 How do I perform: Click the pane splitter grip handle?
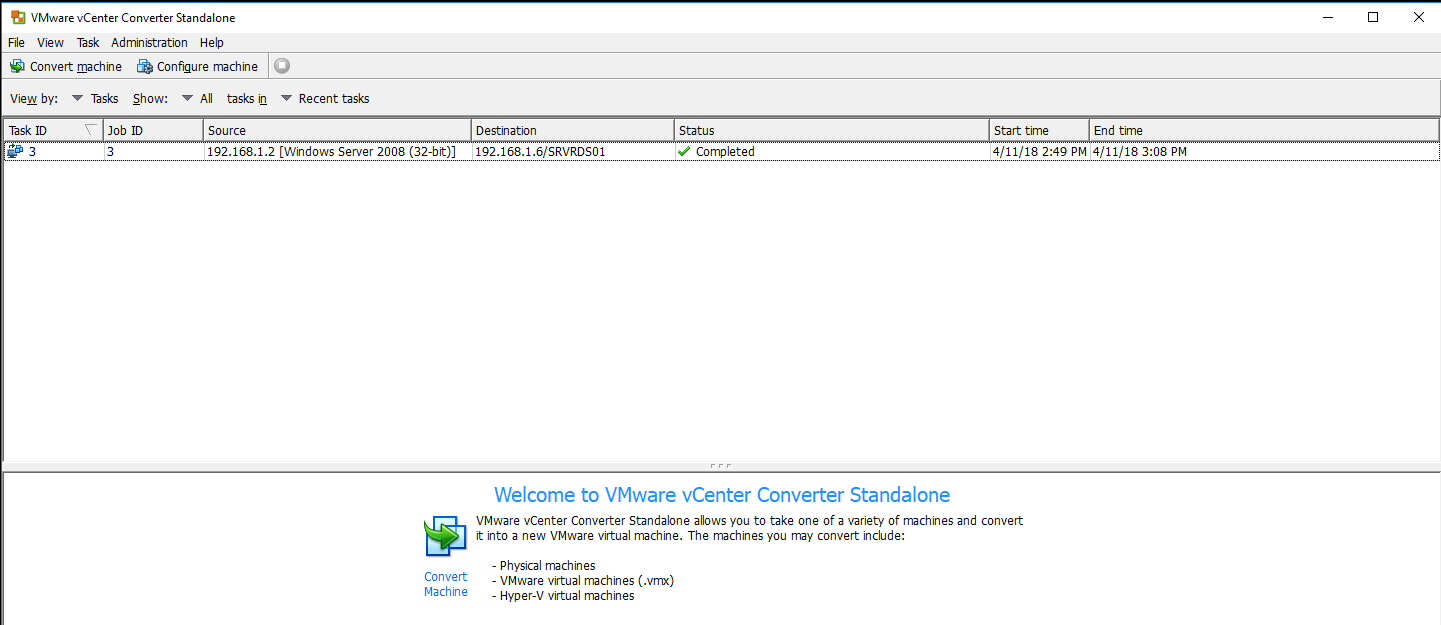(x=720, y=466)
